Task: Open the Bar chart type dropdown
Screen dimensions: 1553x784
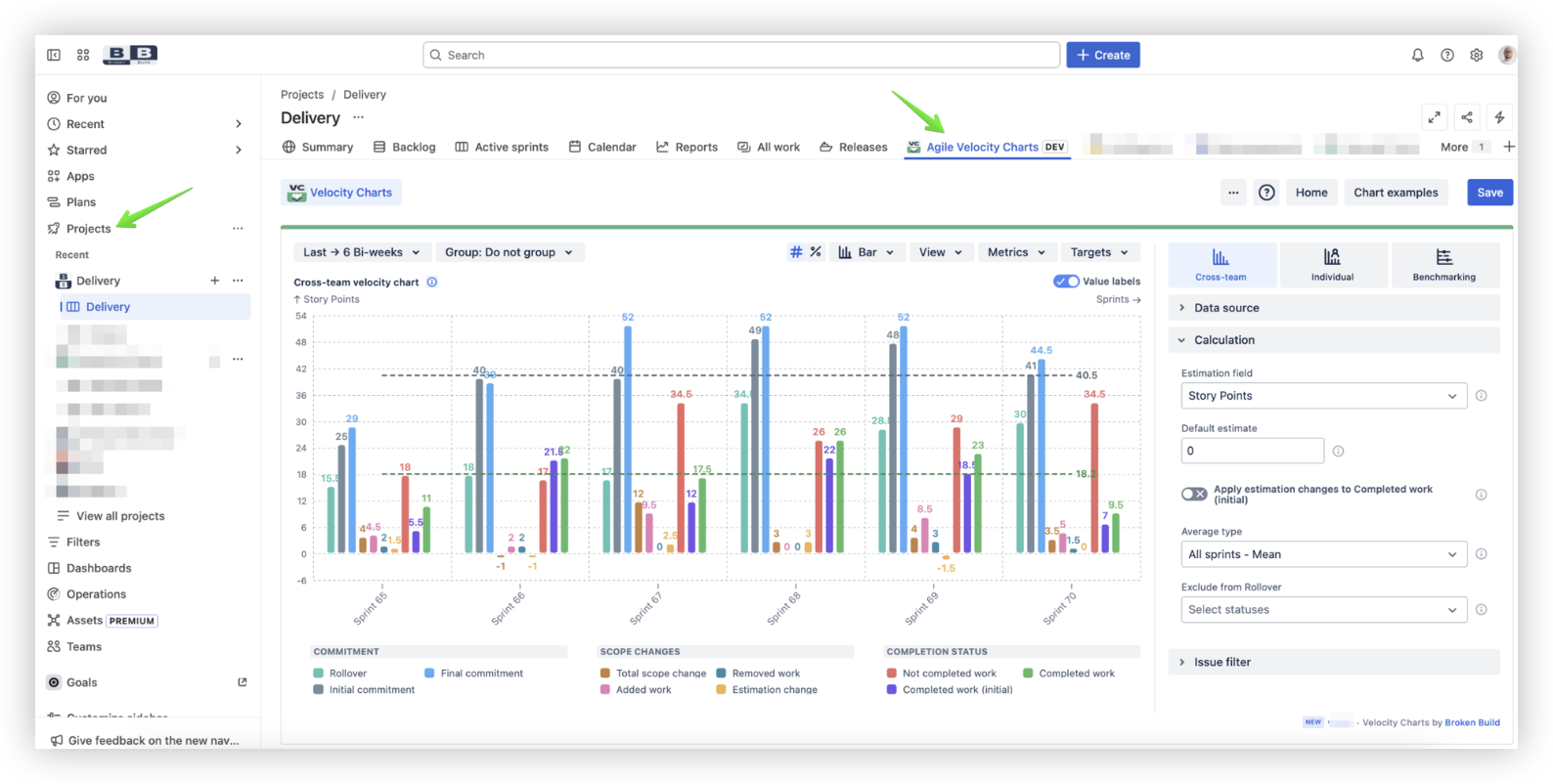Action: [866, 252]
